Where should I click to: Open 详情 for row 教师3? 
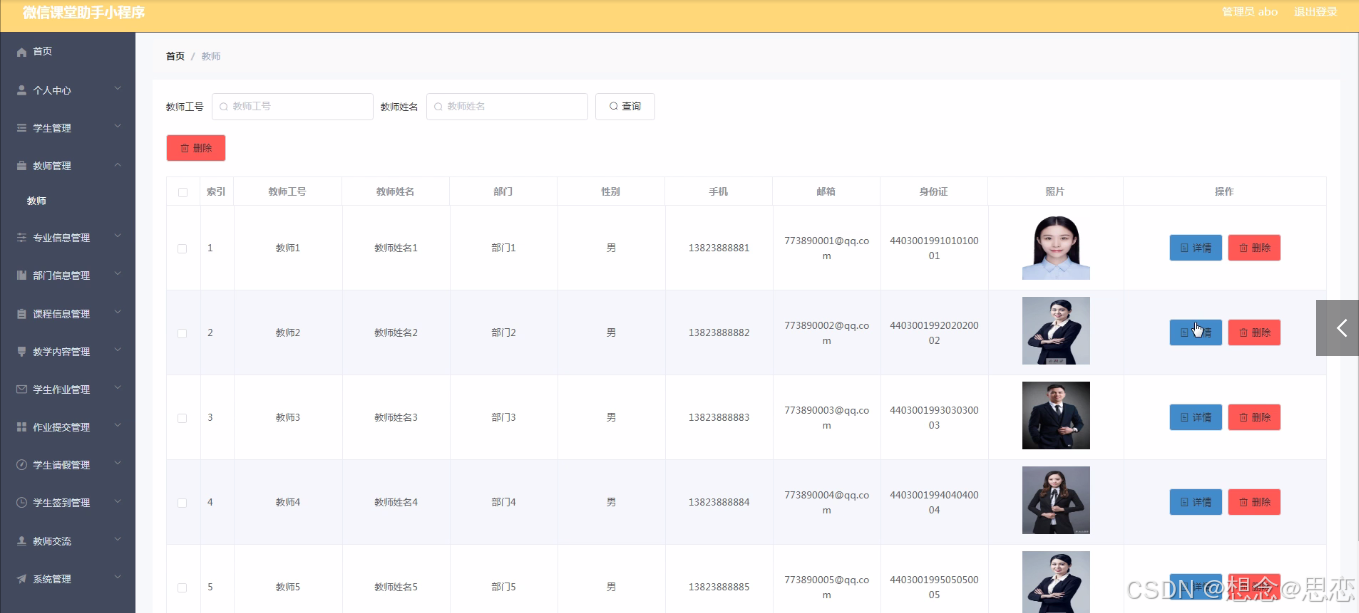tap(1196, 417)
